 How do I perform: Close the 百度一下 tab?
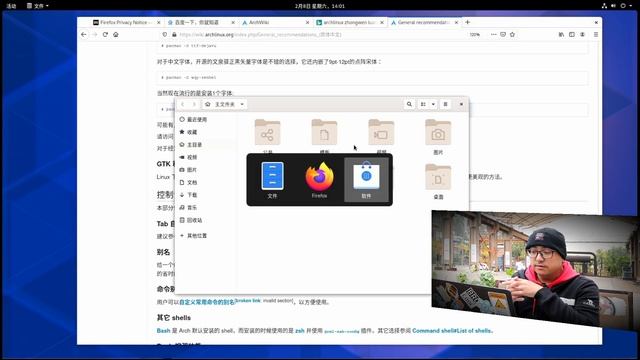[x=233, y=22]
